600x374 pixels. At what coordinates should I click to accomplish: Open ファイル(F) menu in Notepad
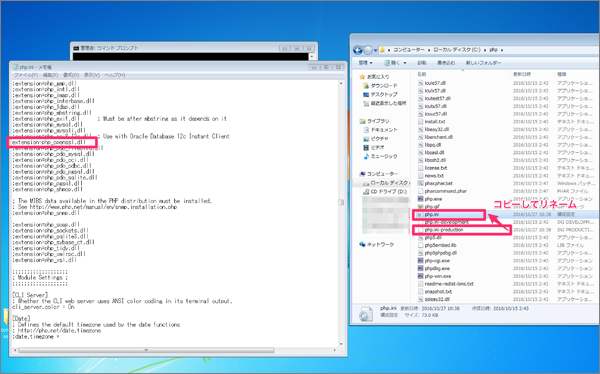pos(26,75)
